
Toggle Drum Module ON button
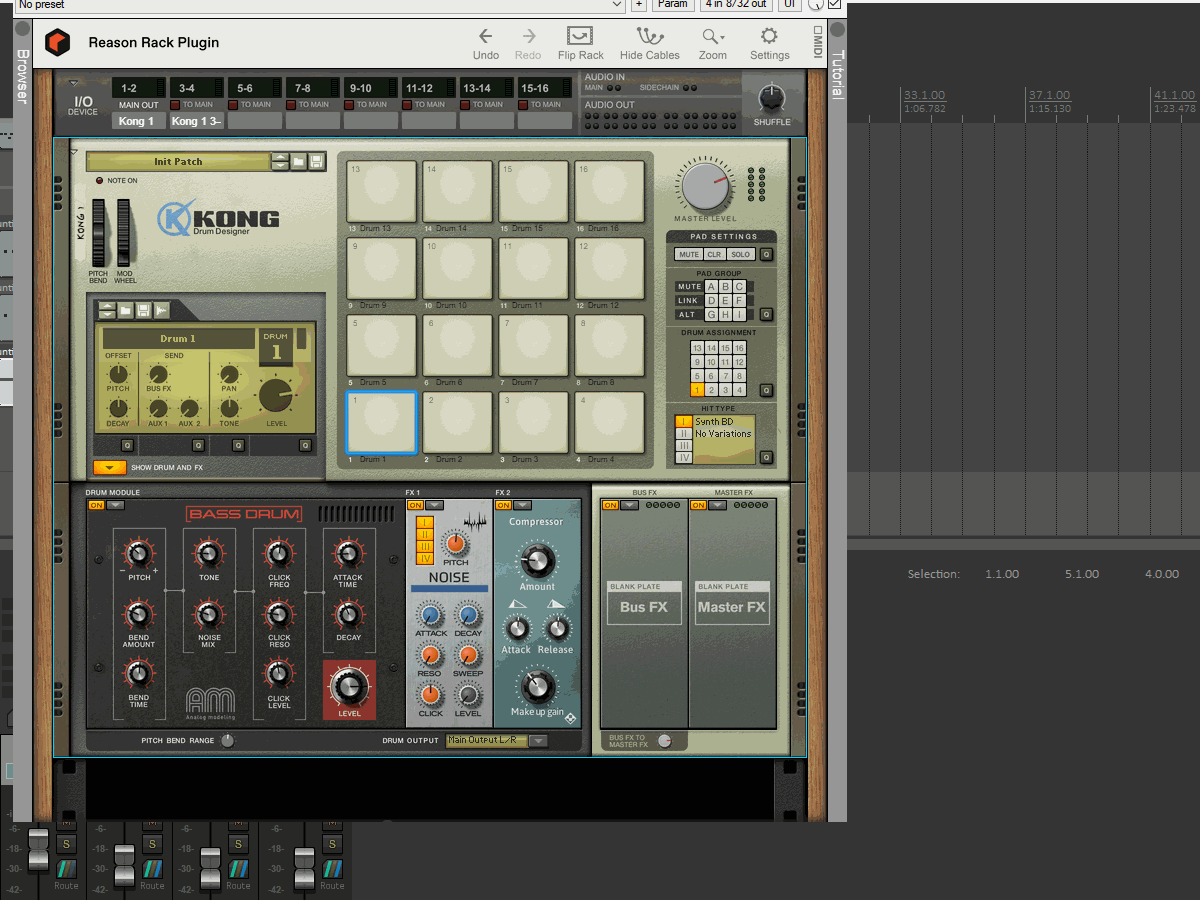click(x=96, y=505)
